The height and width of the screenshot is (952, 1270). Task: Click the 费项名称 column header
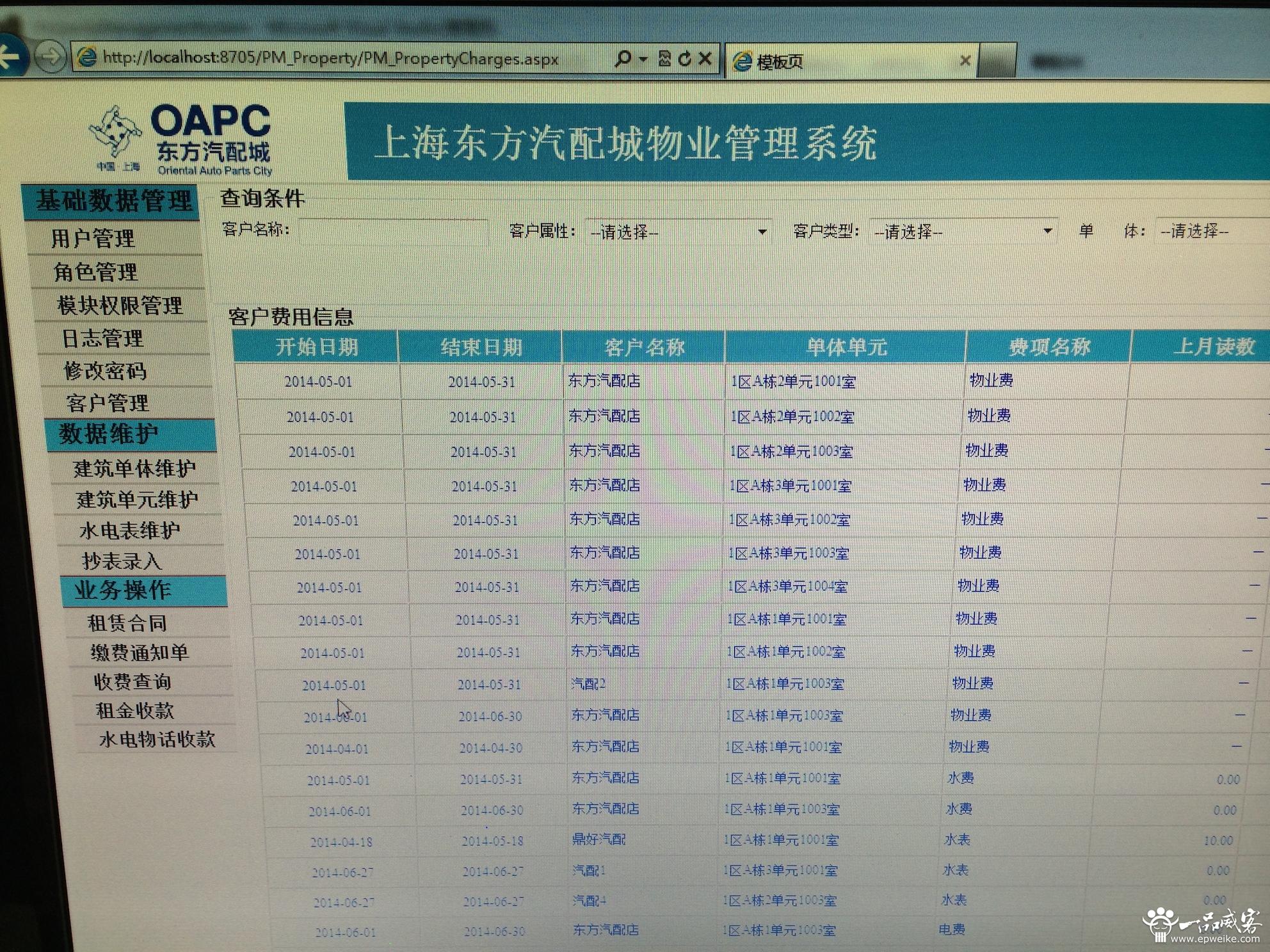[1049, 347]
